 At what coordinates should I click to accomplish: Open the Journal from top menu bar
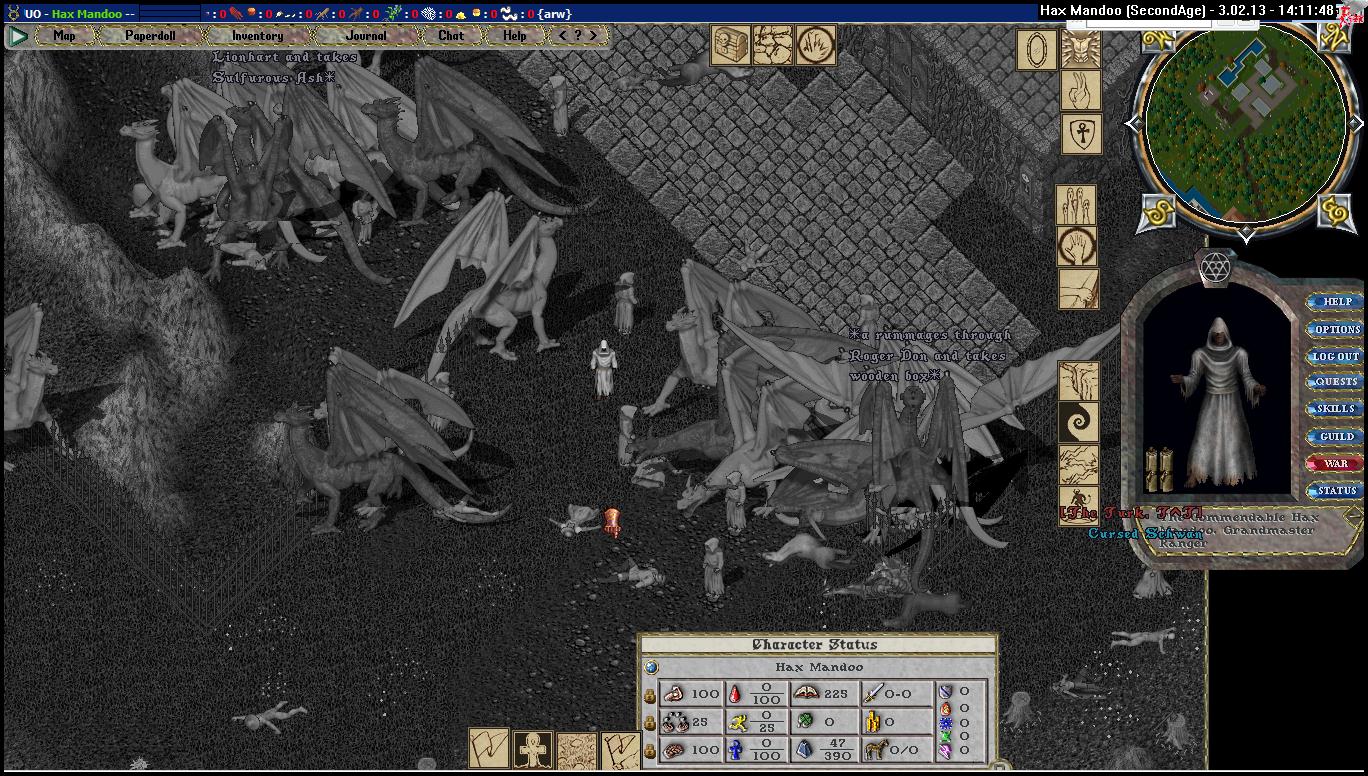pos(365,36)
